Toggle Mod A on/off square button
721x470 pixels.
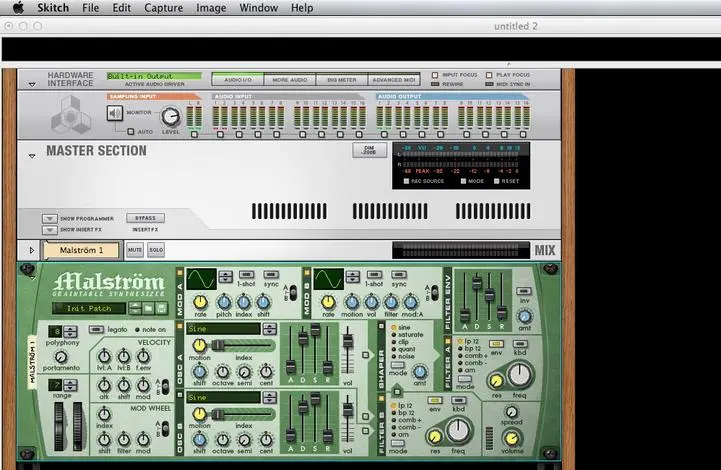click(x=180, y=273)
